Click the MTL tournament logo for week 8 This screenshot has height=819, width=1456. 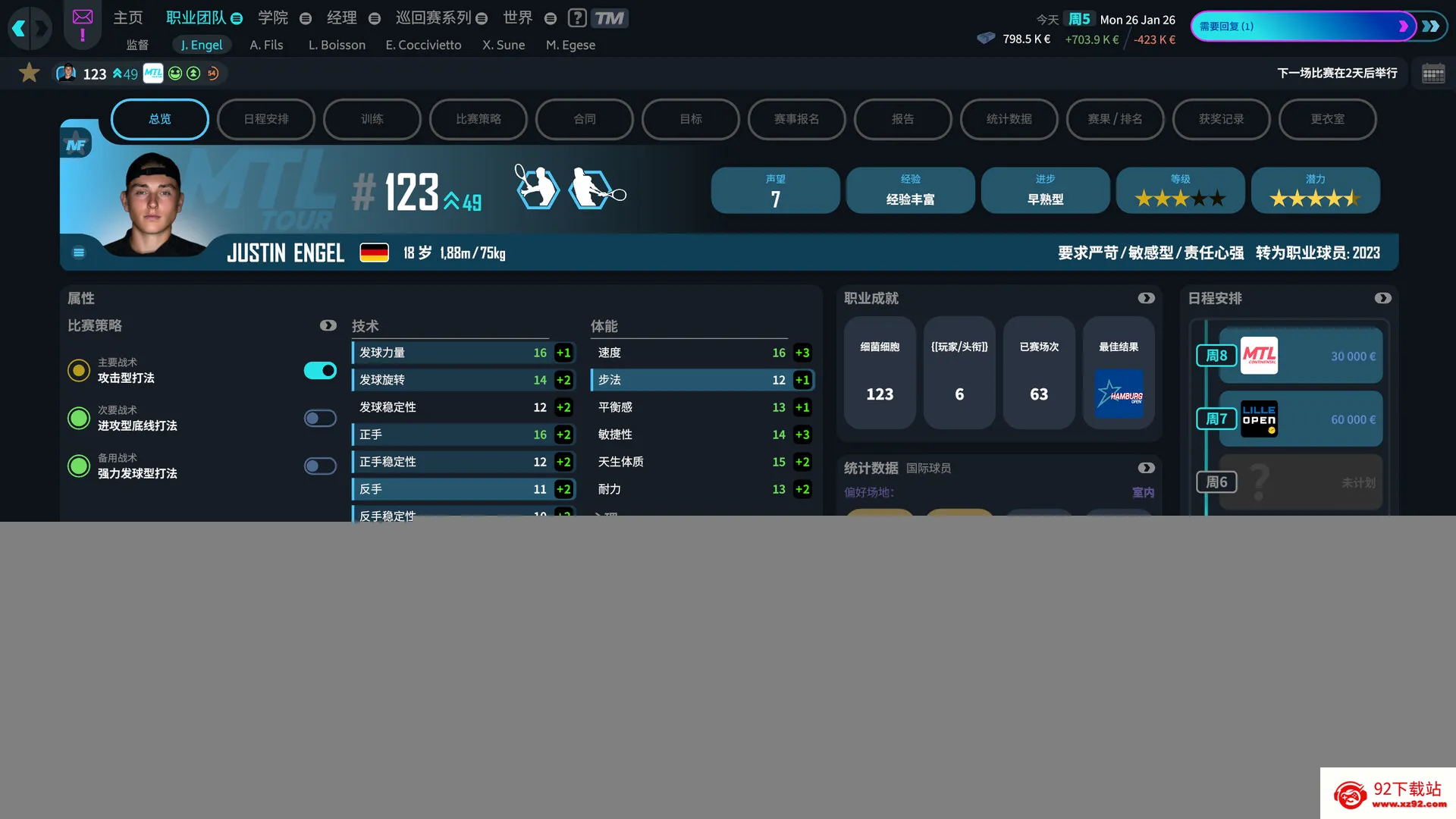click(1259, 356)
